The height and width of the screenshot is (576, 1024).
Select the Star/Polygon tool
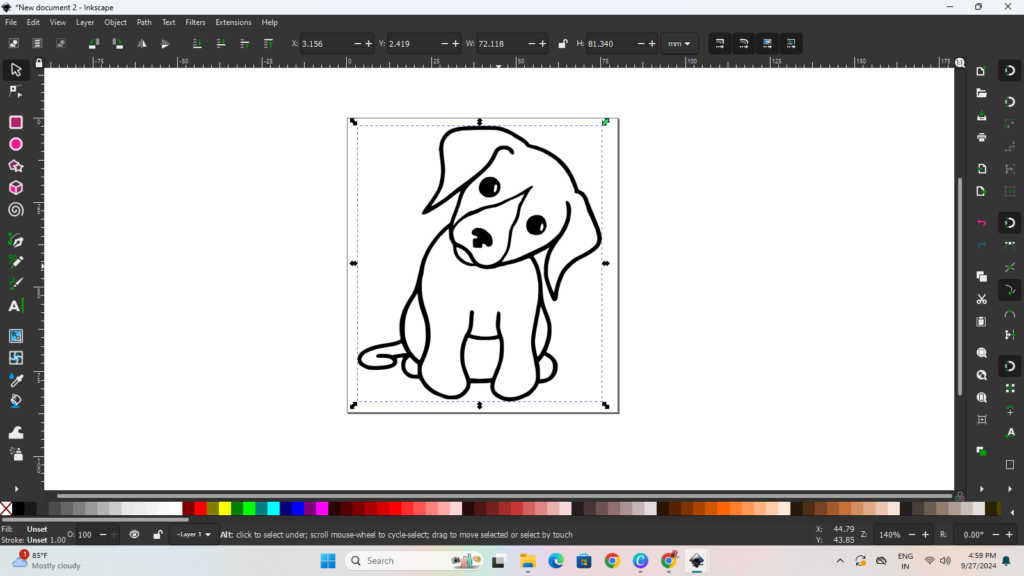[x=16, y=166]
